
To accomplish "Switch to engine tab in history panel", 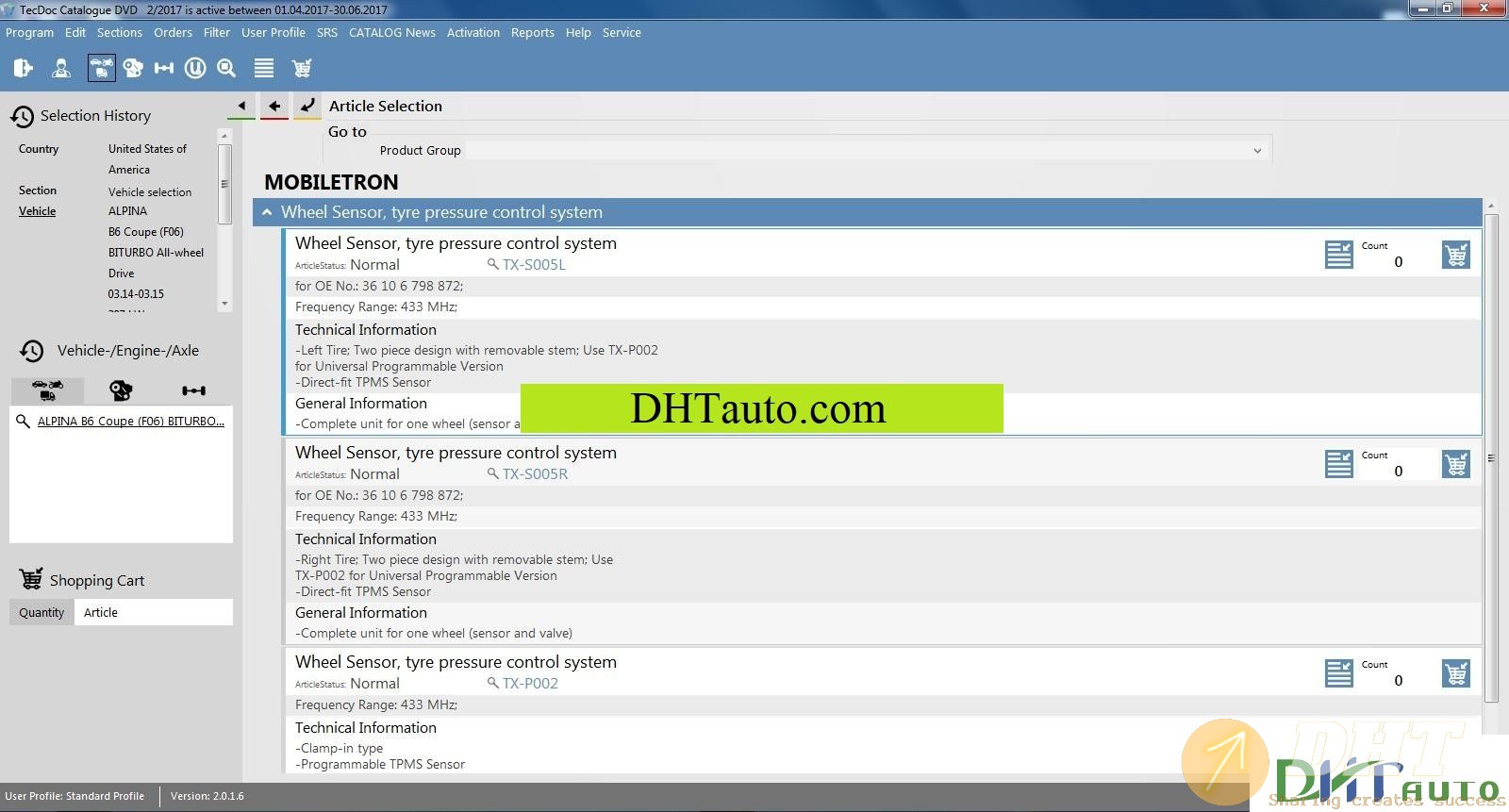I will pyautogui.click(x=121, y=389).
